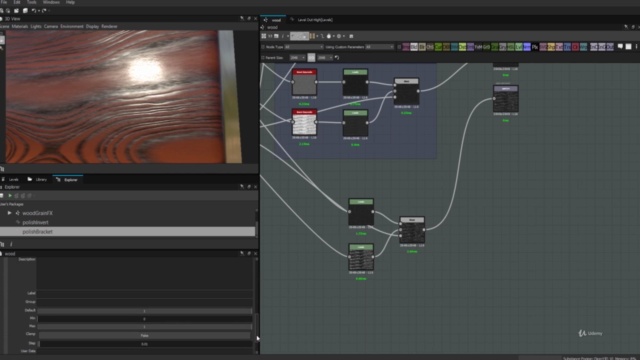640x360 pixels.
Task: Open the 3D View Environment menu
Action: click(x=72, y=26)
